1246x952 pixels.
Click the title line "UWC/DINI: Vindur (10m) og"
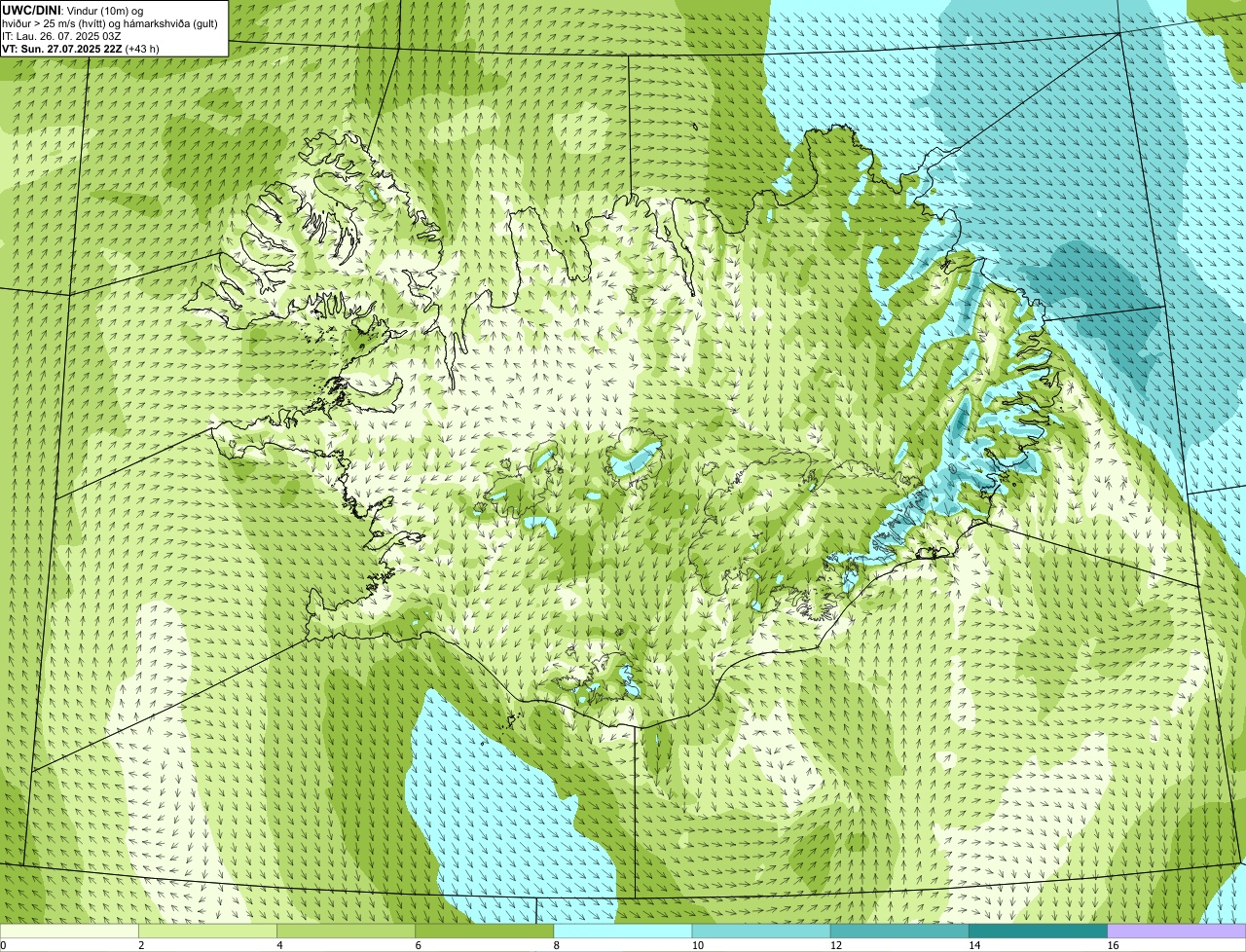[72, 10]
